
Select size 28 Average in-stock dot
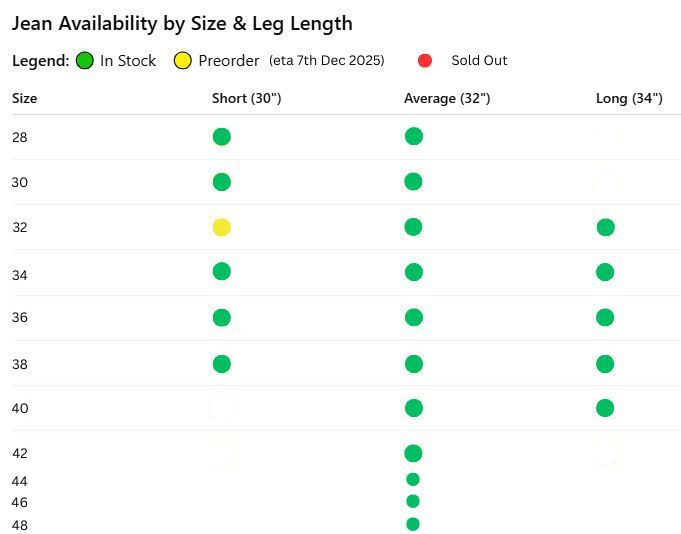[414, 136]
